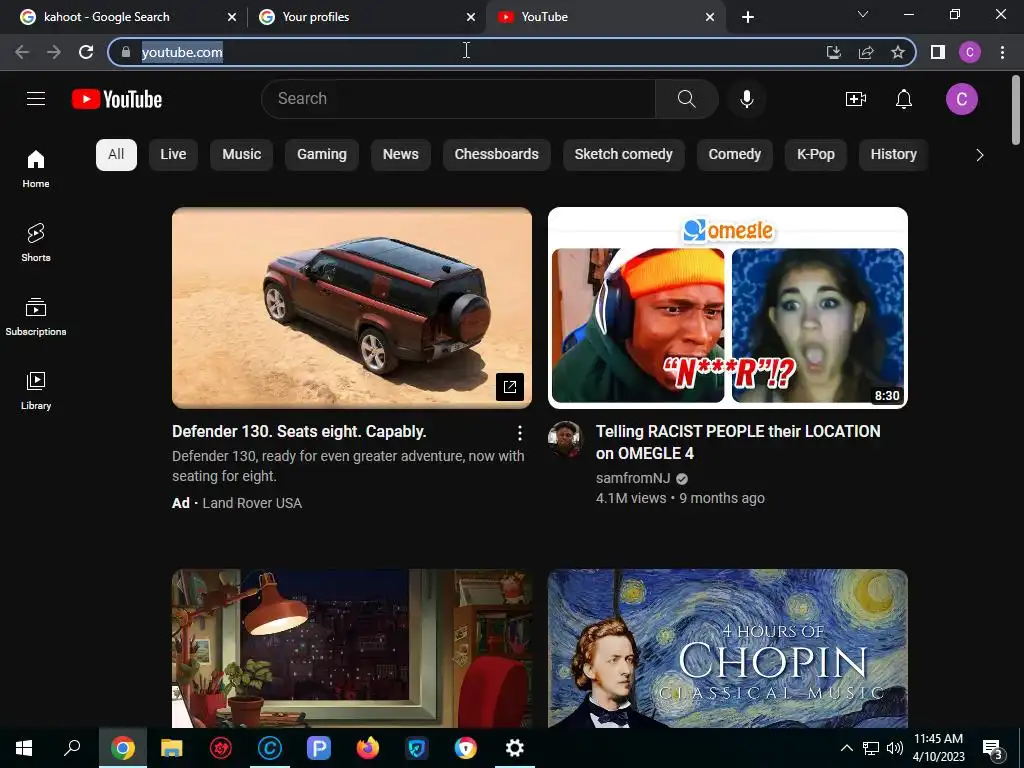
Task: Toggle the Chrome side panel icon
Action: point(937,52)
